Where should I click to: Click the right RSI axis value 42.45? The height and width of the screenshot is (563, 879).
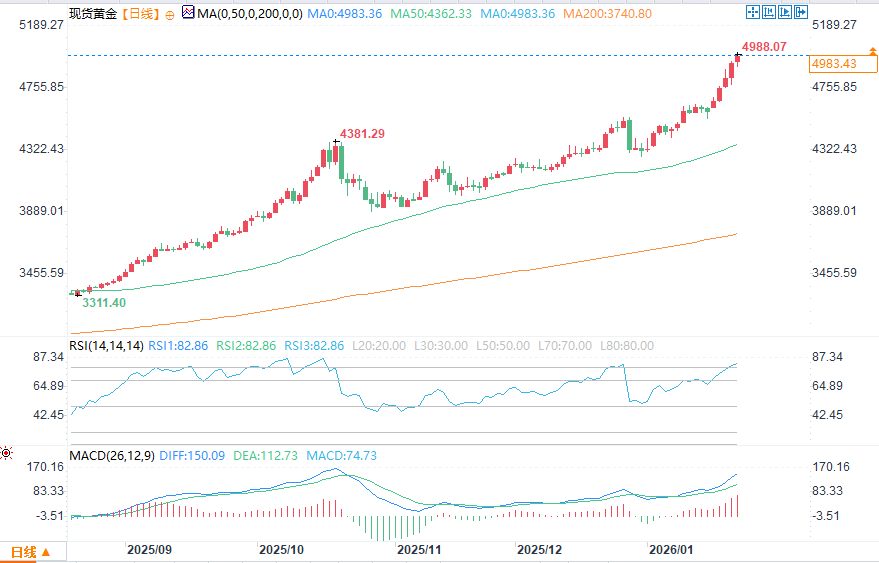(x=827, y=415)
